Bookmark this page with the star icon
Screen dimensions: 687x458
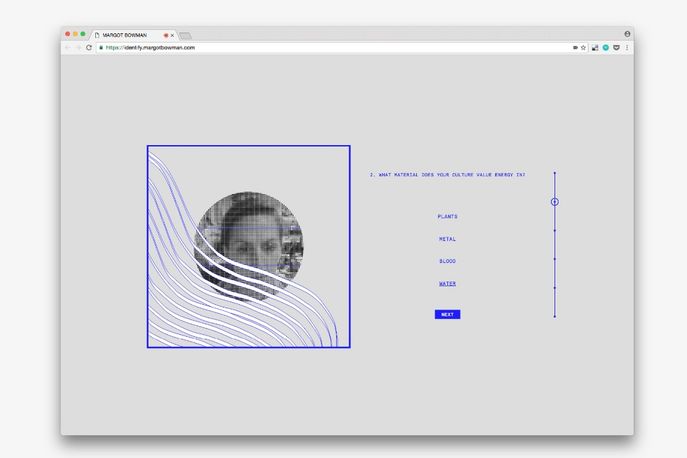coord(583,47)
